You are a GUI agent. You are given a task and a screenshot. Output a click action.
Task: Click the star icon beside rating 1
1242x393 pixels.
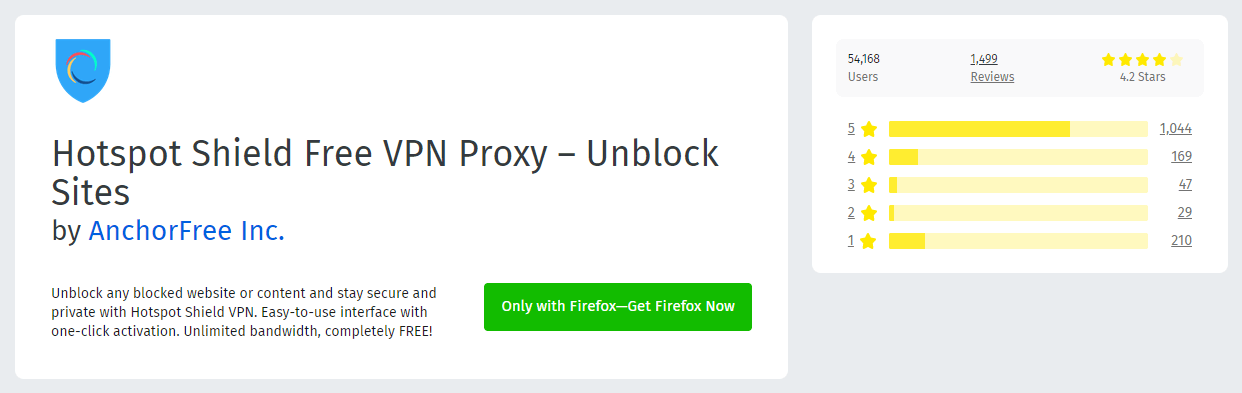(x=869, y=241)
